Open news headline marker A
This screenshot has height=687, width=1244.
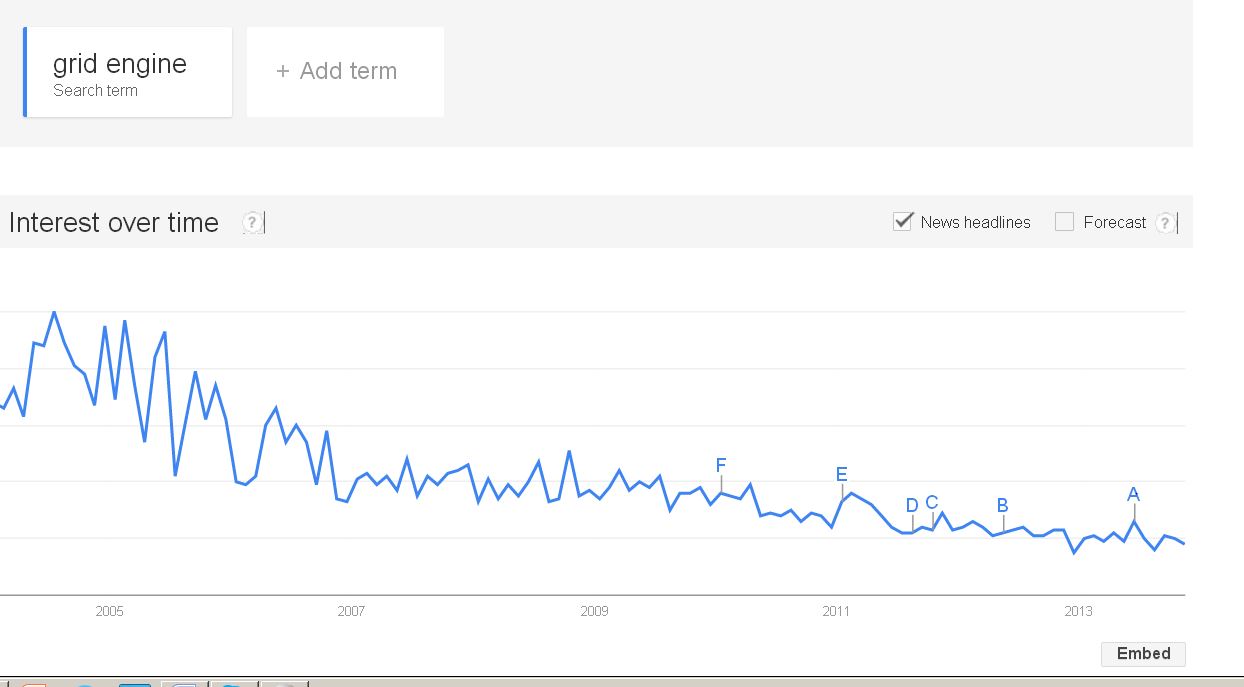click(x=1133, y=494)
